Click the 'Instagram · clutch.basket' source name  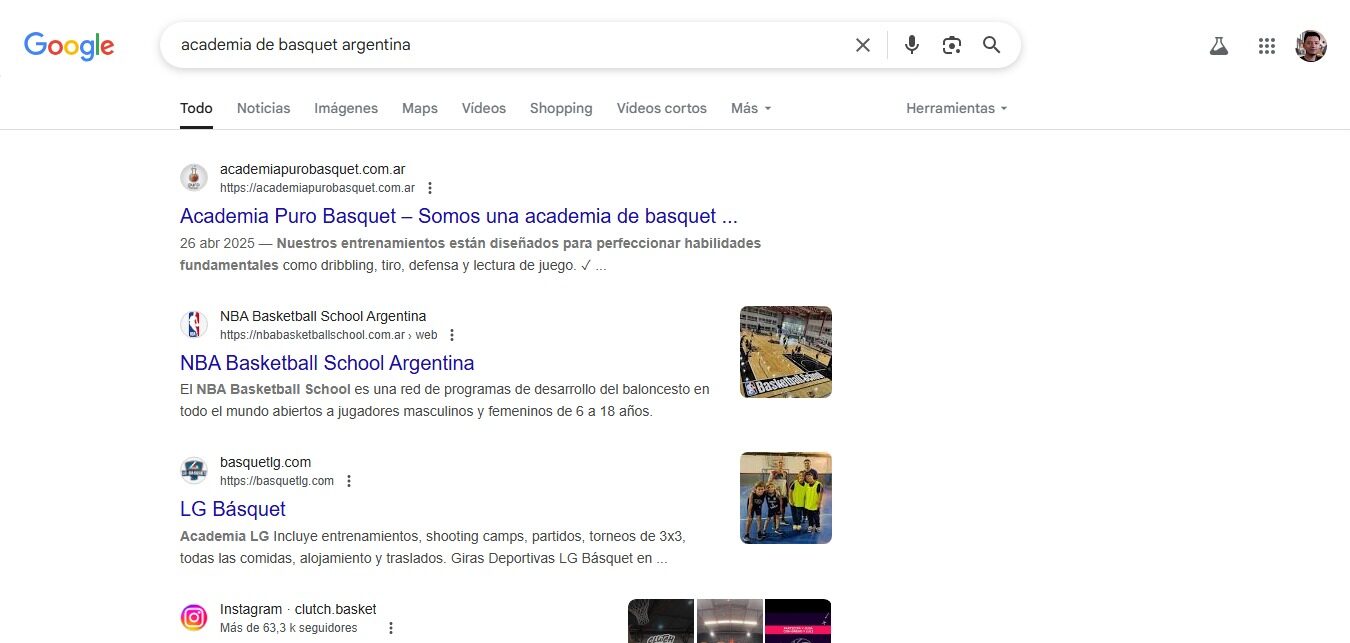tap(298, 609)
